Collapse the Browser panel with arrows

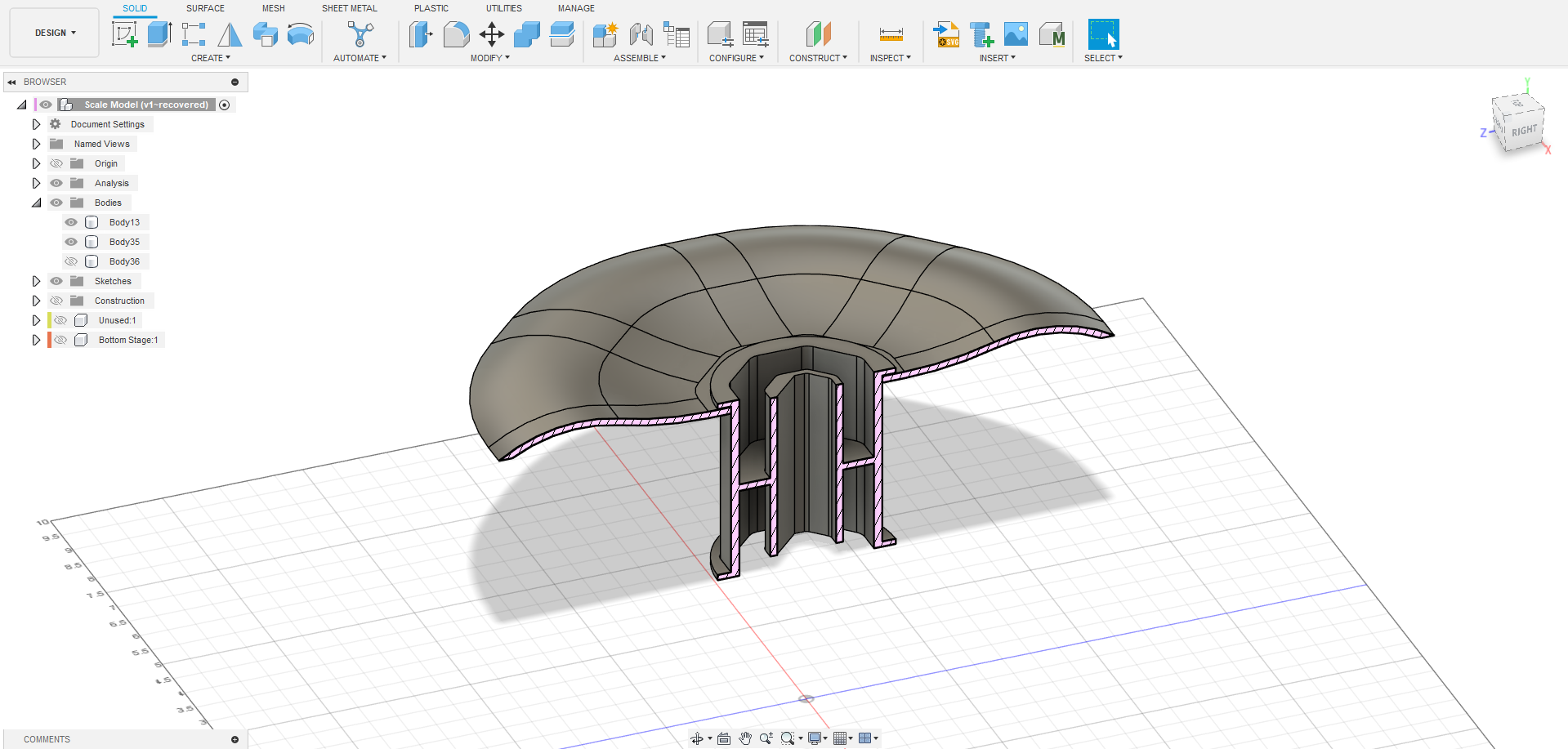(11, 82)
